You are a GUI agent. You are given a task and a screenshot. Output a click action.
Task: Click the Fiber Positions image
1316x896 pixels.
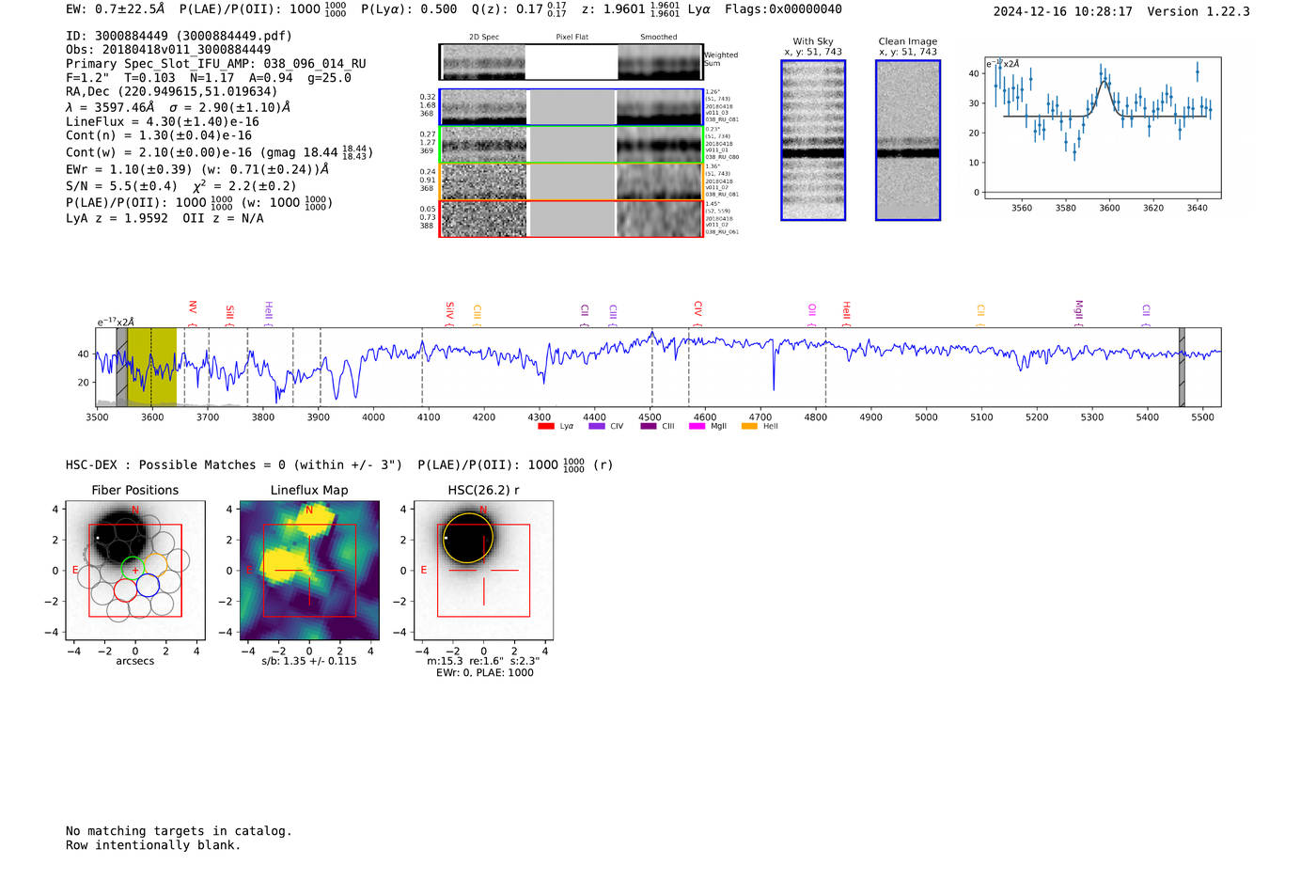click(x=134, y=571)
